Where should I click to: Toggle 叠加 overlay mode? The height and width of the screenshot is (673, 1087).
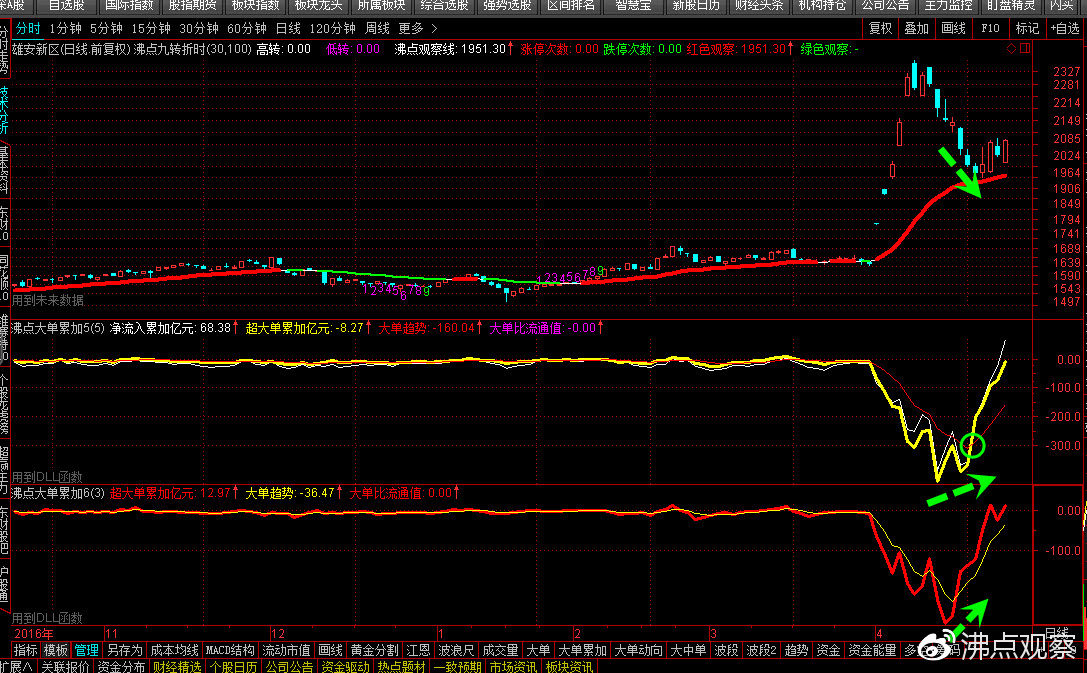(x=916, y=28)
